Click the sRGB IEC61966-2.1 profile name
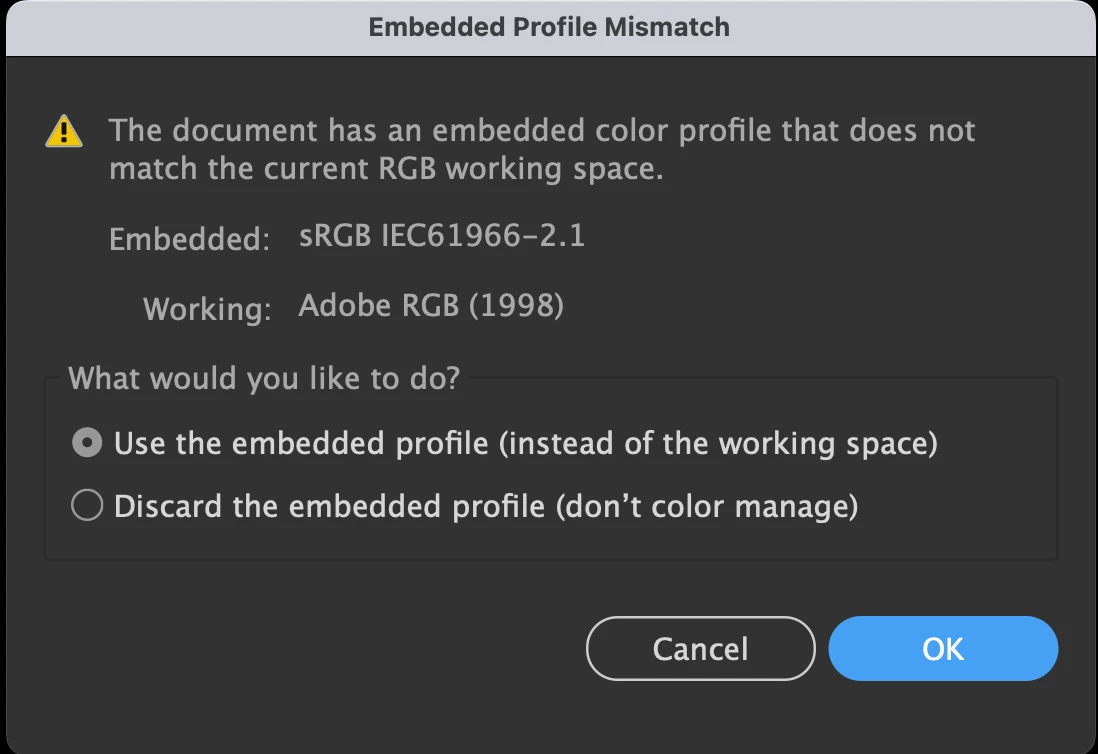Image resolution: width=1098 pixels, height=754 pixels. 442,236
